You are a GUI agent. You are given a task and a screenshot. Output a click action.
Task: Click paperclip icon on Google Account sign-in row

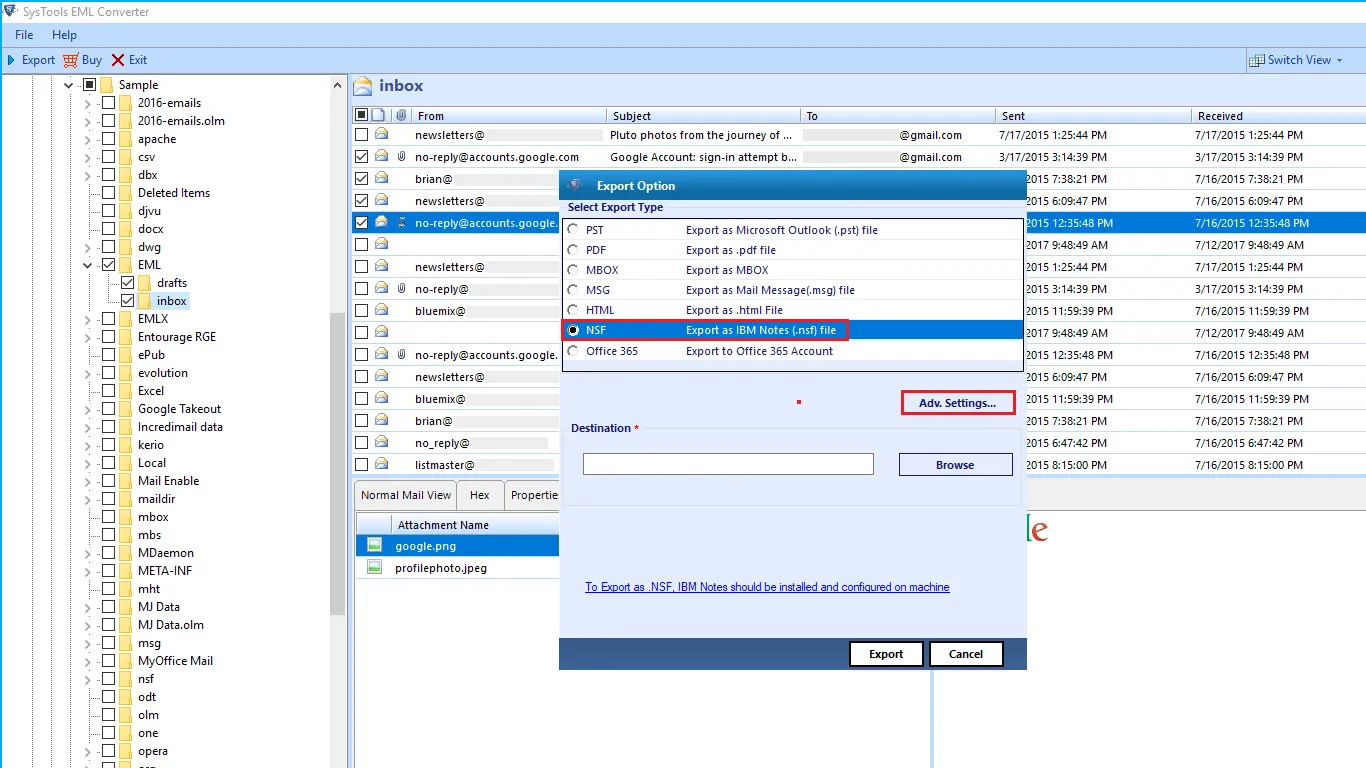tap(401, 157)
